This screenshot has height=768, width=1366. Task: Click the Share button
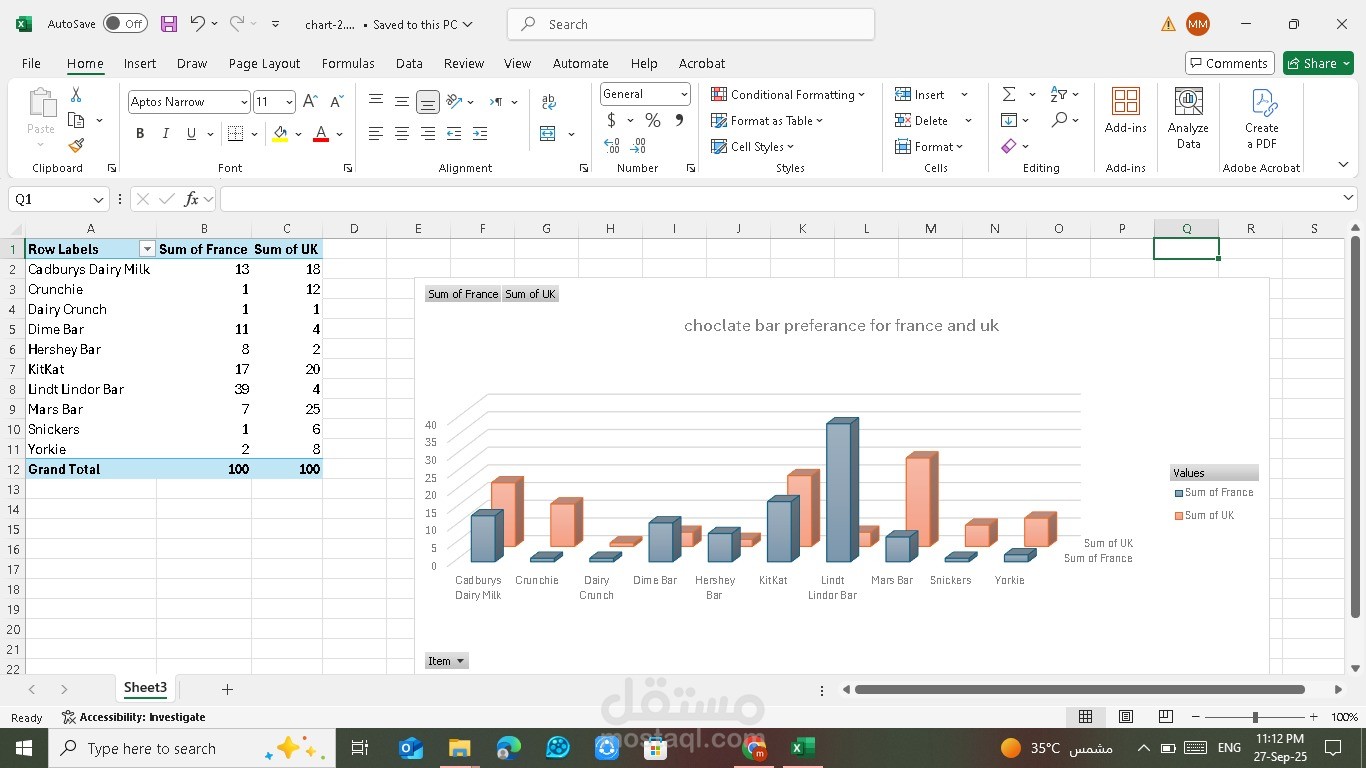(1318, 63)
